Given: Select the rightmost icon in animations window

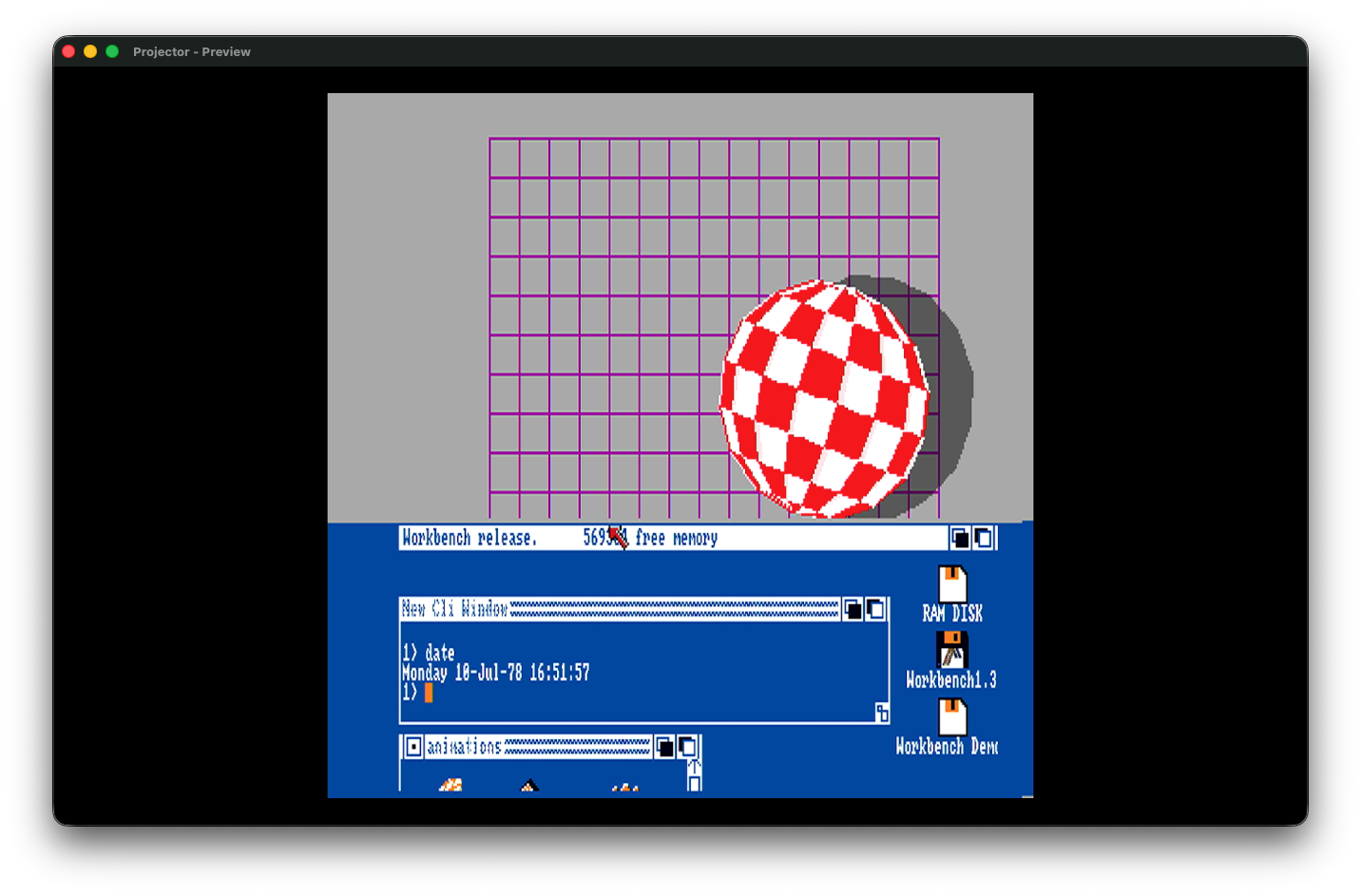Looking at the screenshot, I should click(624, 787).
